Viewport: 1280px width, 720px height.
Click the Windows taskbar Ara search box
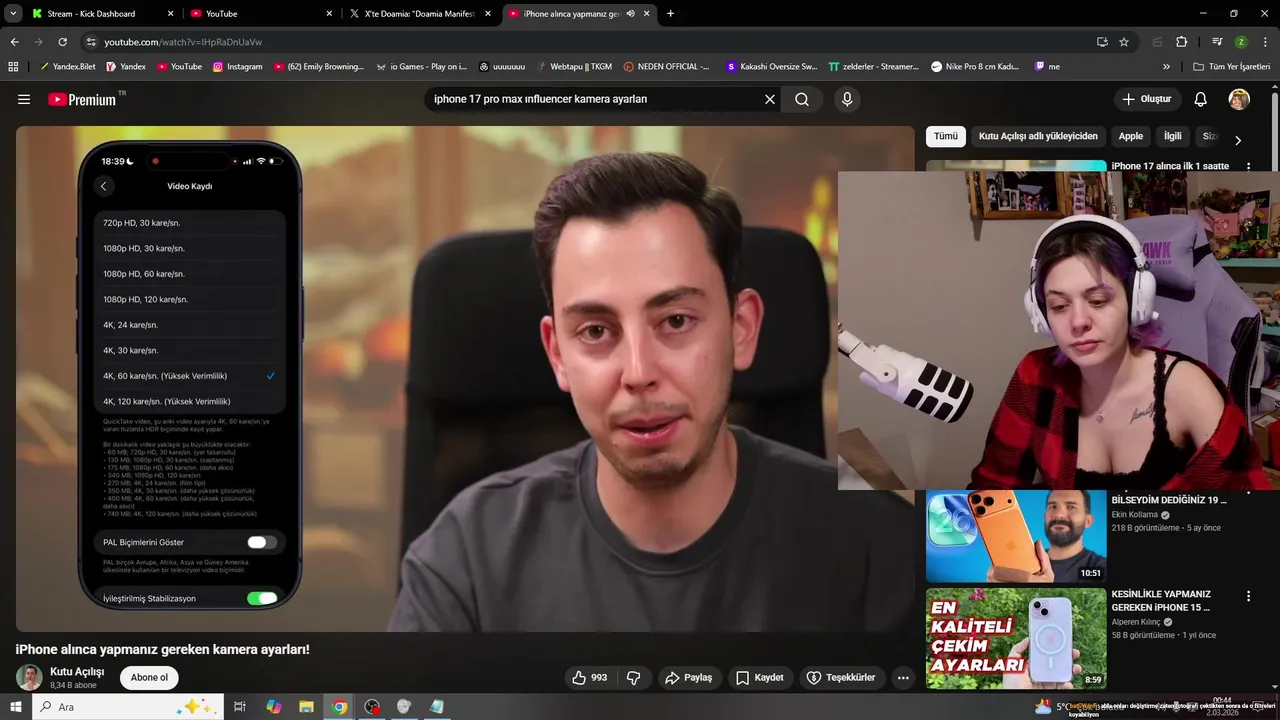[128, 707]
